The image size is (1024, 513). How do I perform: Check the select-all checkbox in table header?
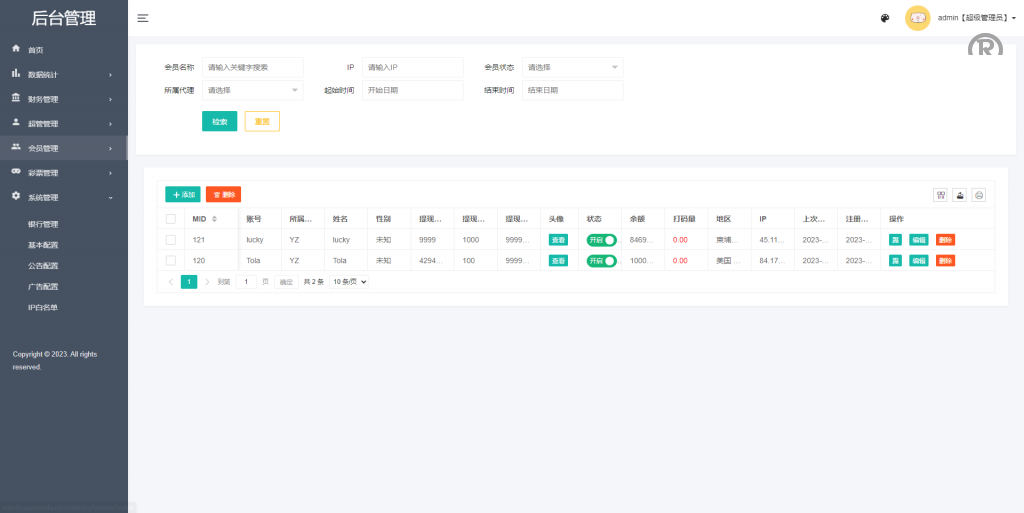tap(171, 219)
